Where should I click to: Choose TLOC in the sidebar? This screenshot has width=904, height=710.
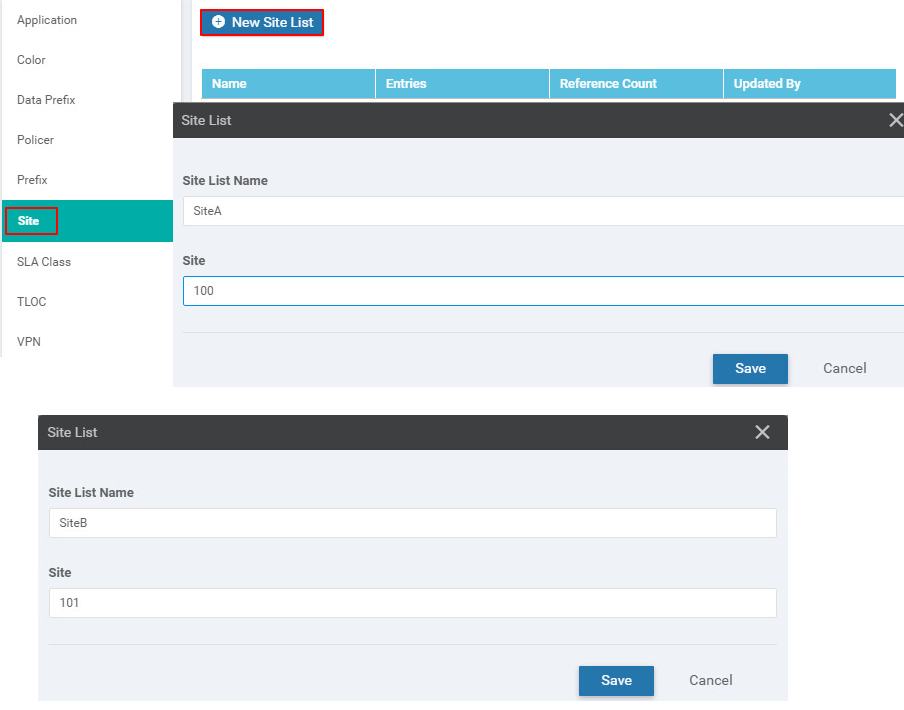coord(32,301)
